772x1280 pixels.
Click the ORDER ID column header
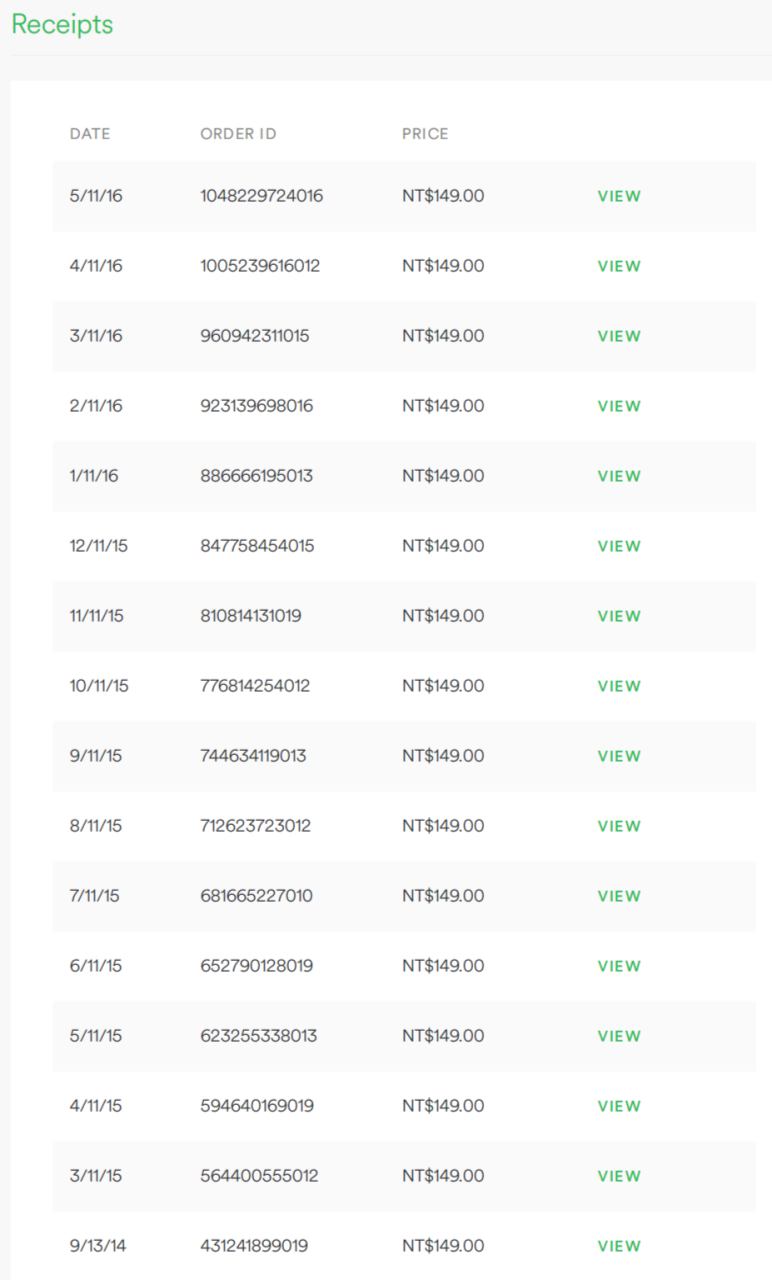coord(238,134)
